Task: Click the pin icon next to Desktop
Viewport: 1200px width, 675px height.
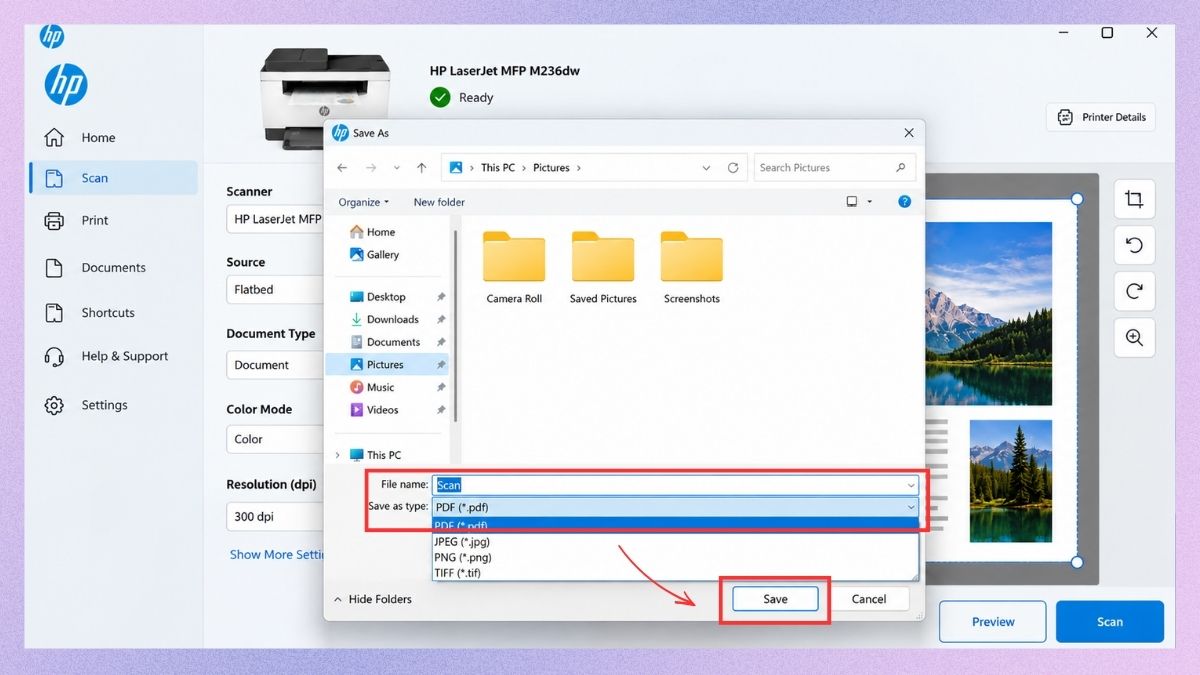Action: [441, 297]
